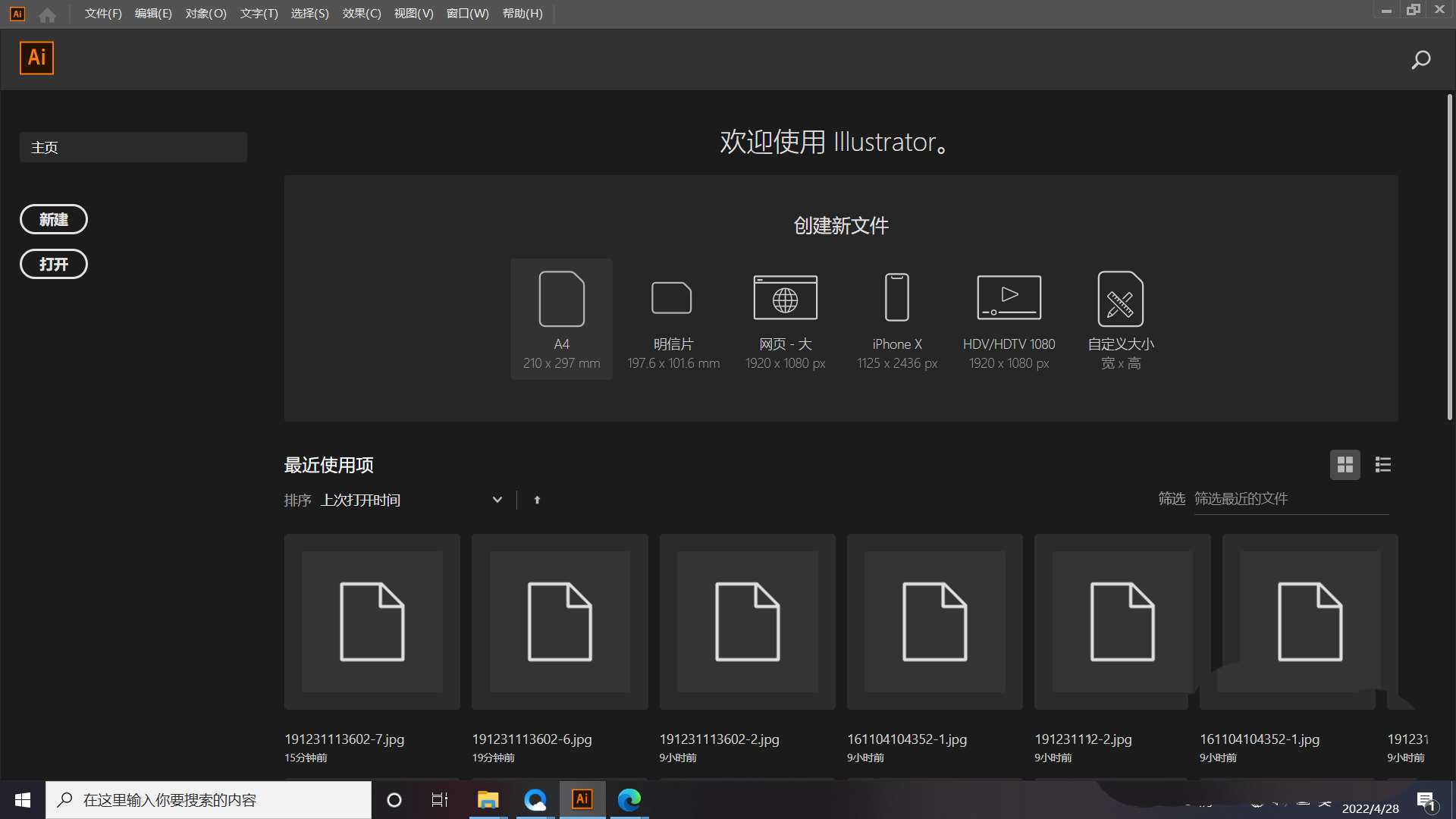Click the 筛选最近的文件 filter field
Image resolution: width=1456 pixels, height=819 pixels.
click(1291, 499)
